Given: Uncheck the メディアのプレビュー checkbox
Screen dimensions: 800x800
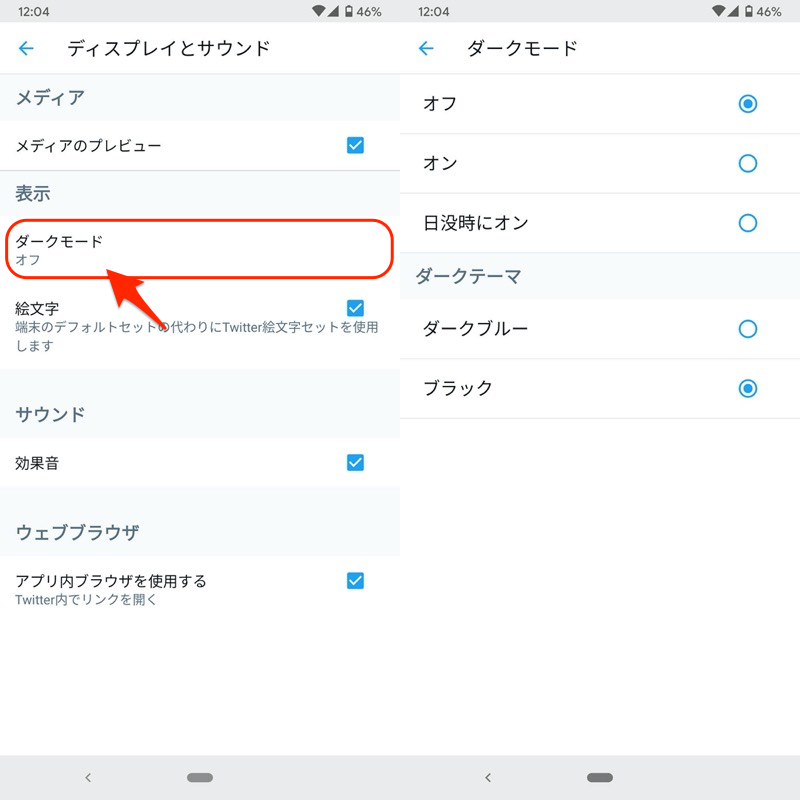Looking at the screenshot, I should click(355, 145).
